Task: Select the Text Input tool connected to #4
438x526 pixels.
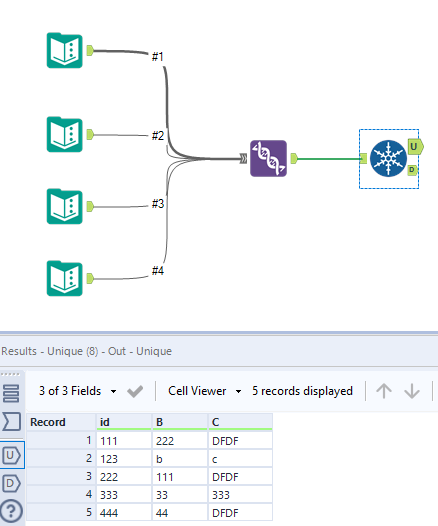Action: (64, 278)
